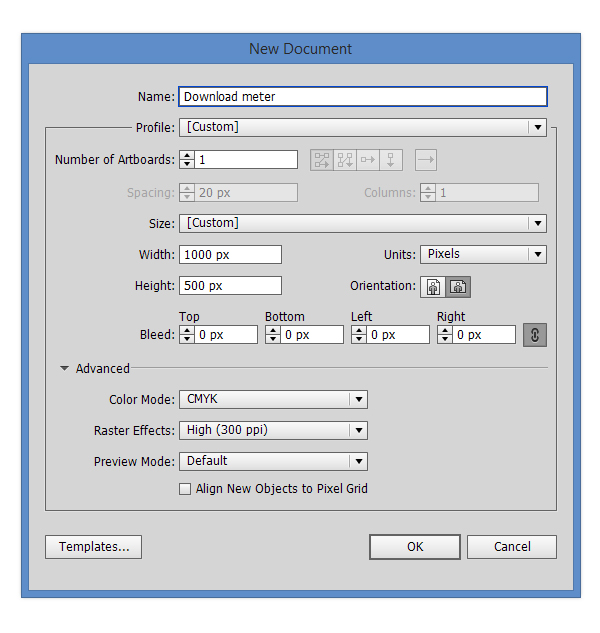The width and height of the screenshot is (600, 633).
Task: Click the Top bleed stepper arrows
Action: [x=187, y=335]
